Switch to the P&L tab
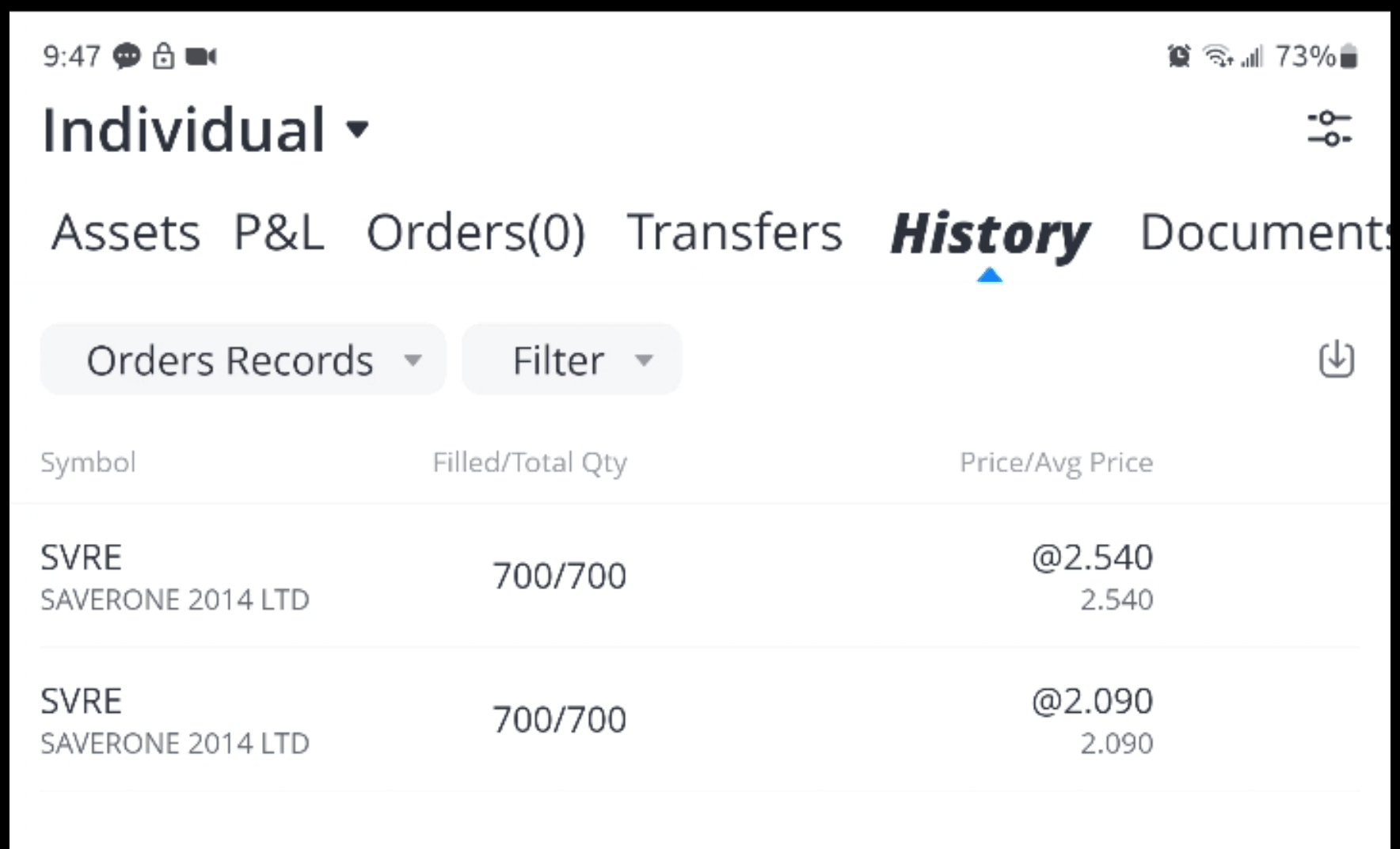The image size is (1400, 849). (279, 233)
